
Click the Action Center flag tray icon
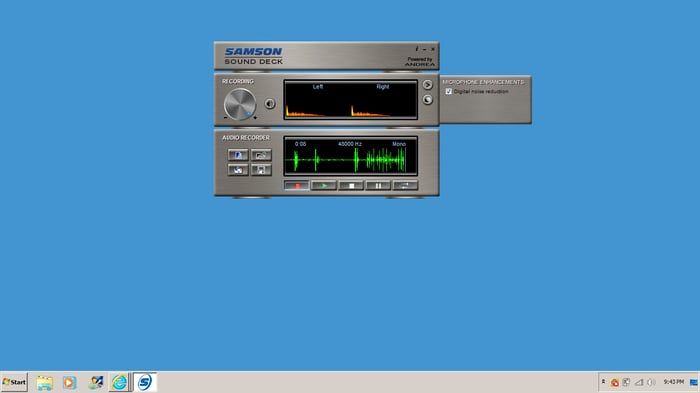point(627,382)
